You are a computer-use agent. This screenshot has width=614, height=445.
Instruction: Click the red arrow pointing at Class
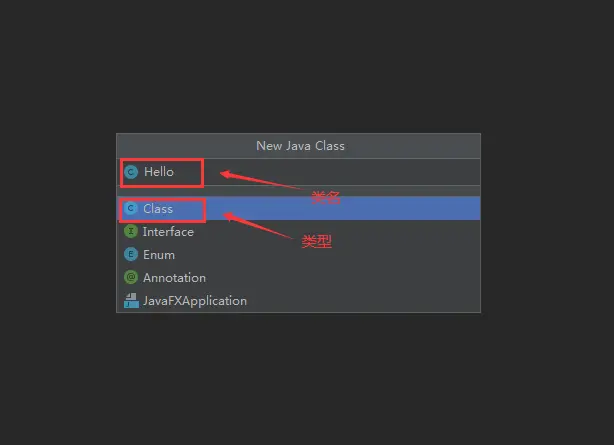point(258,225)
